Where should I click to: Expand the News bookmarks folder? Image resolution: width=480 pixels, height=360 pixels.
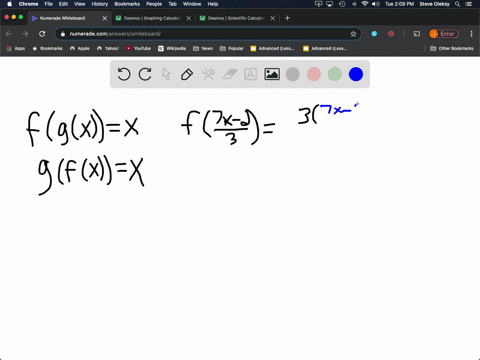tap(203, 48)
